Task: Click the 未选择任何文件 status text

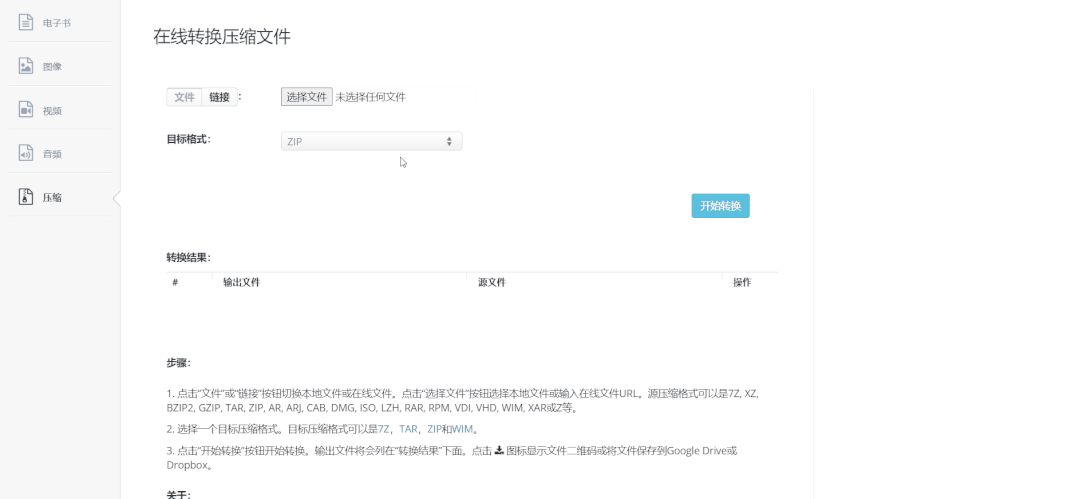Action: pyautogui.click(x=370, y=97)
